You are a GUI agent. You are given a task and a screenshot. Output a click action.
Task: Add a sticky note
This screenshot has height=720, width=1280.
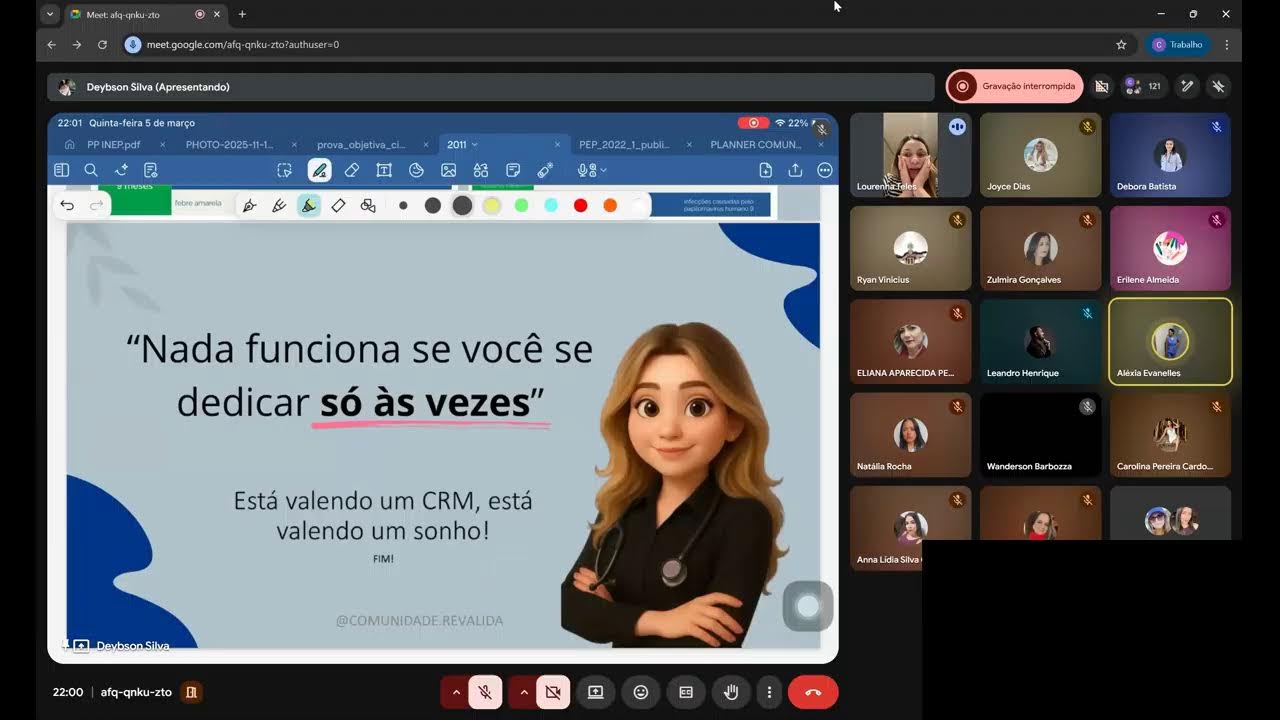click(x=513, y=171)
